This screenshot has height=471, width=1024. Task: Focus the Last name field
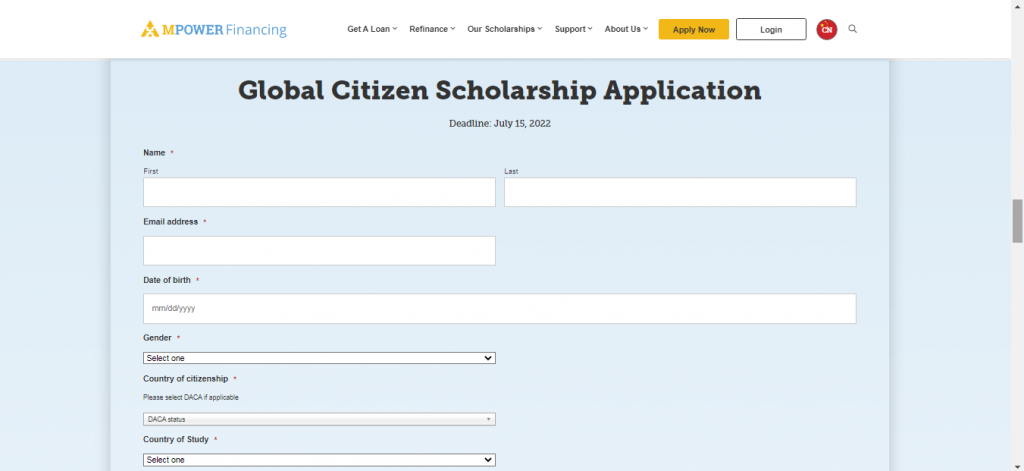(x=680, y=192)
